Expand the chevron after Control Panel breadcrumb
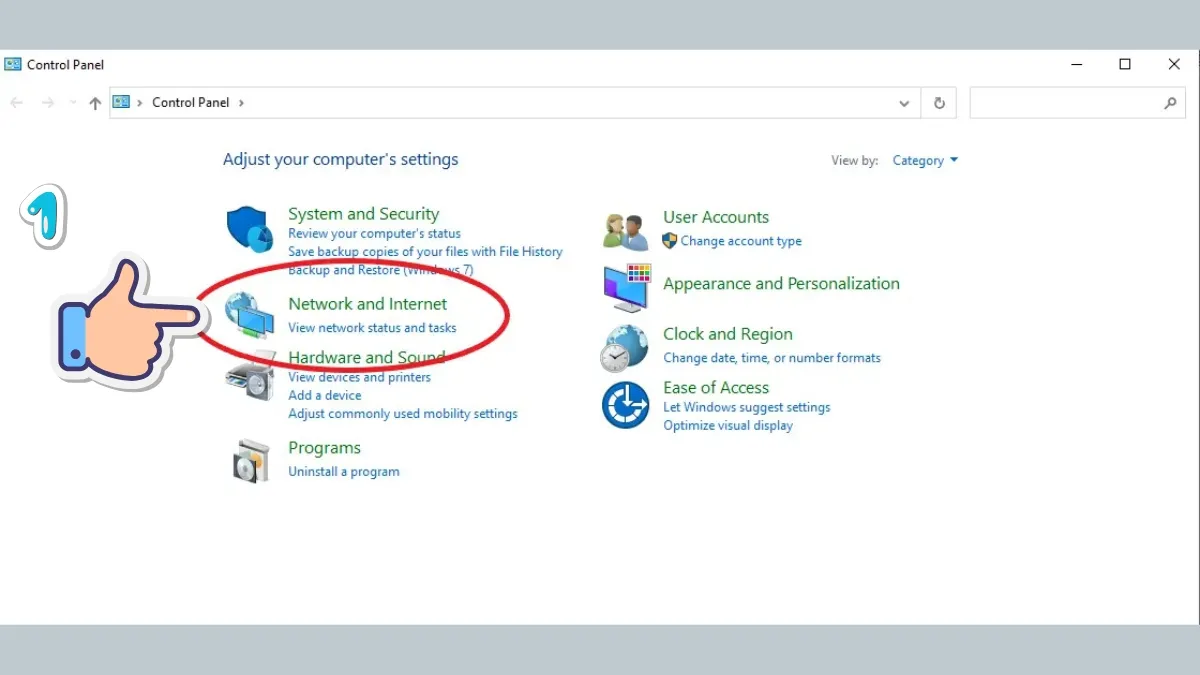Screen dimensions: 1200x675 [241, 103]
